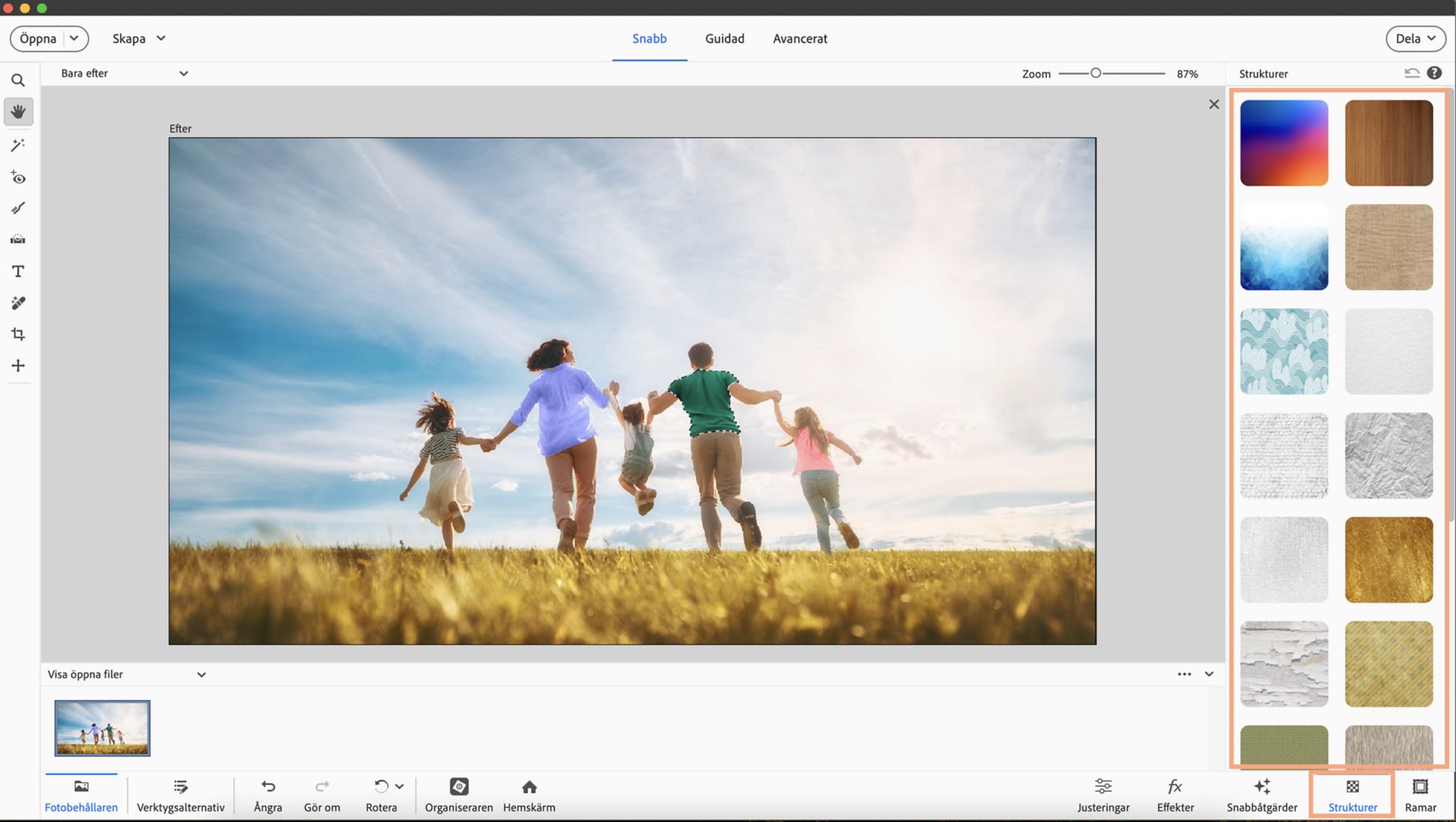The height and width of the screenshot is (822, 1456).
Task: Select the Red Eye removal tool
Action: pos(18,177)
